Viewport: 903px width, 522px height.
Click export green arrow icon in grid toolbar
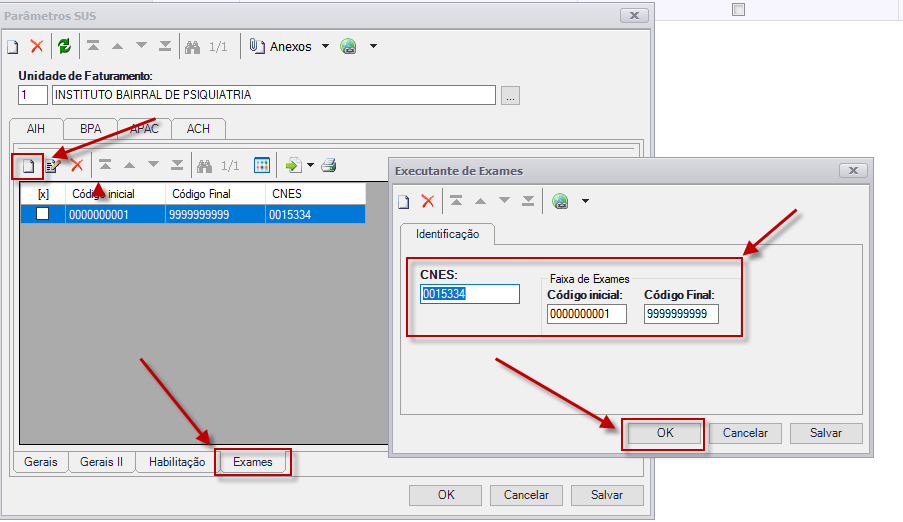(x=294, y=166)
